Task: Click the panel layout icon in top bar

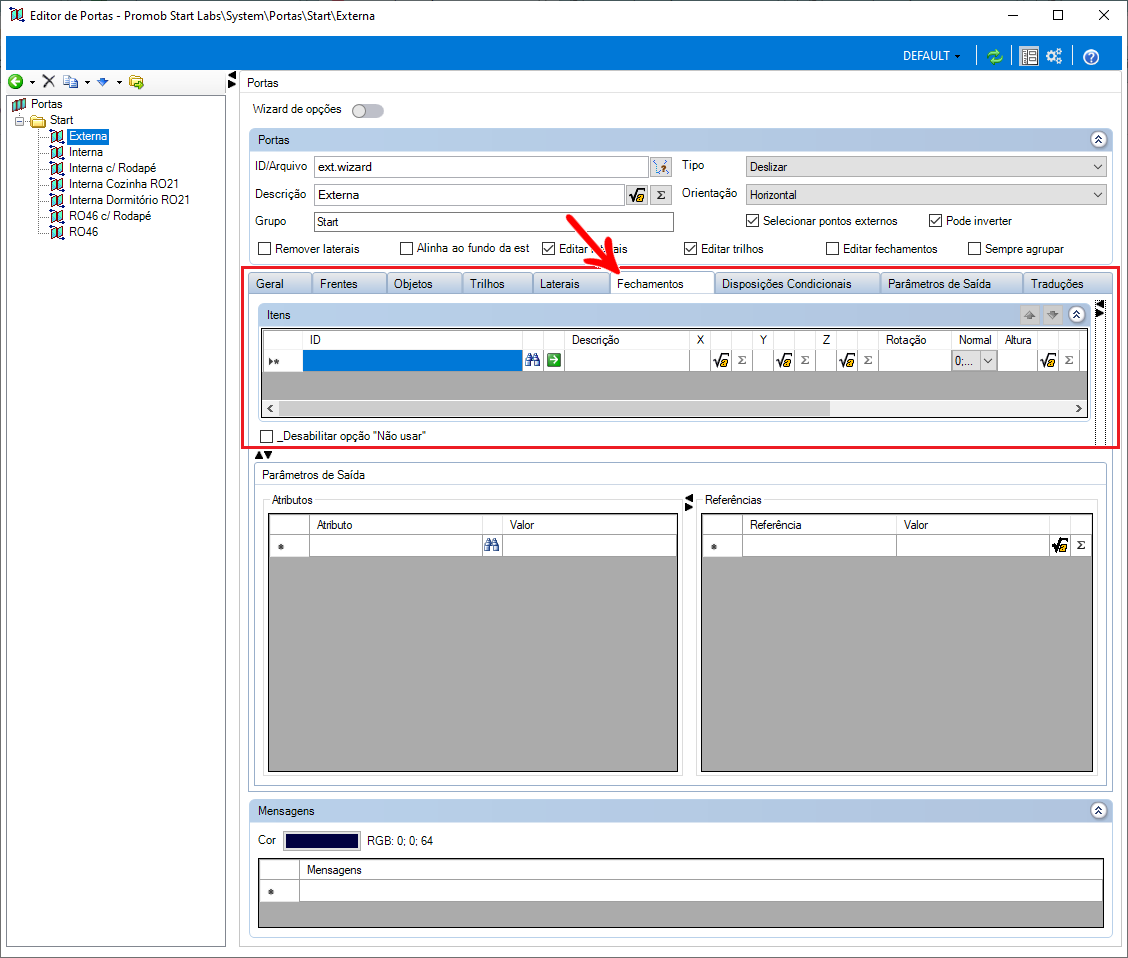Action: [x=1029, y=56]
